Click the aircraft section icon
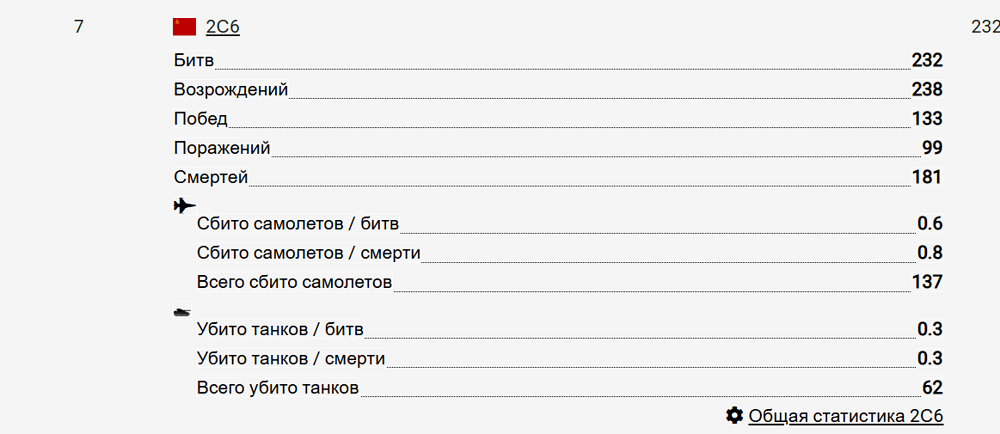1000x434 pixels. [184, 206]
